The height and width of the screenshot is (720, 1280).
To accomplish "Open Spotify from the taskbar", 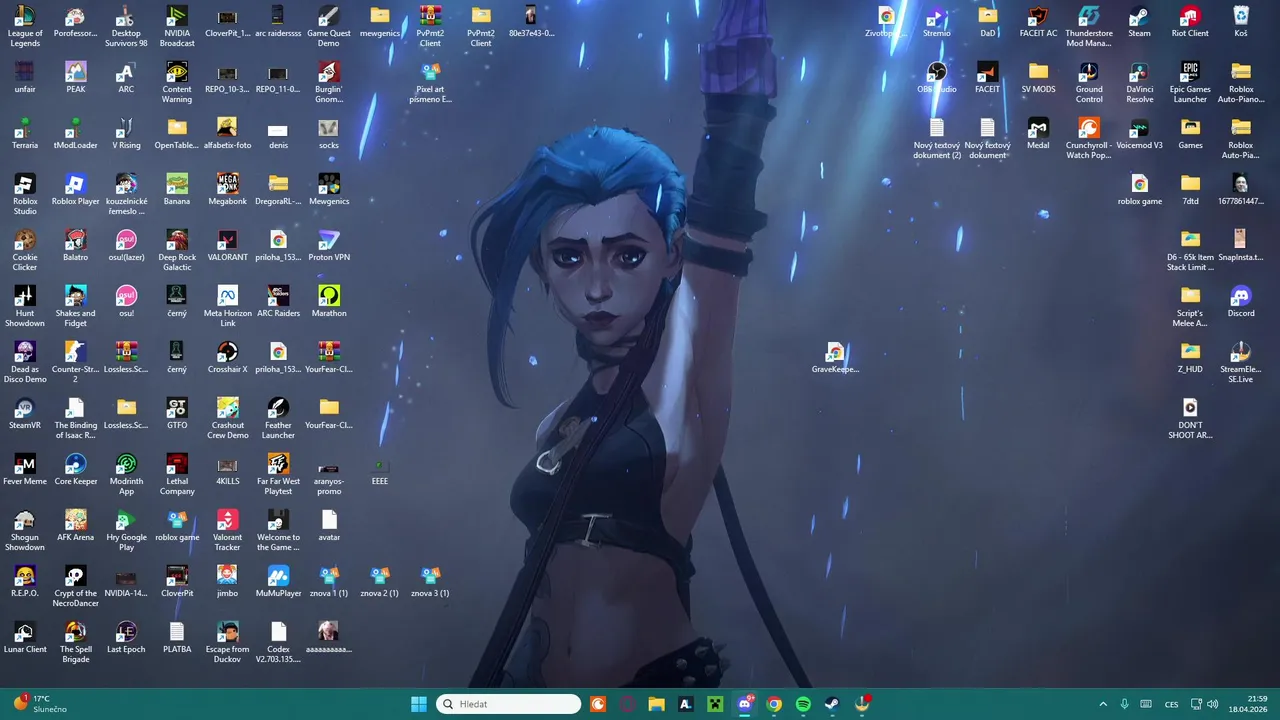I will tap(803, 704).
